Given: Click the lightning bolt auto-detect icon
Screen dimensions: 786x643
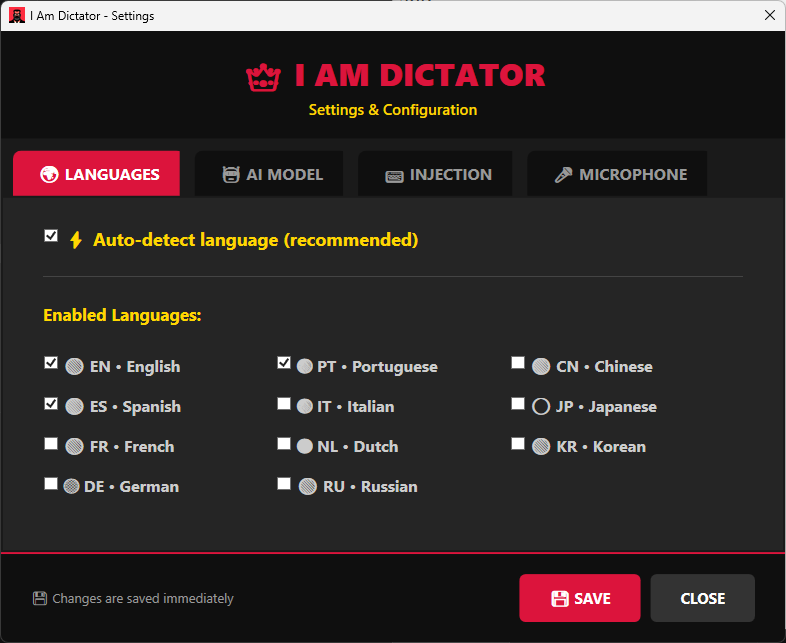Looking at the screenshot, I should pos(76,240).
